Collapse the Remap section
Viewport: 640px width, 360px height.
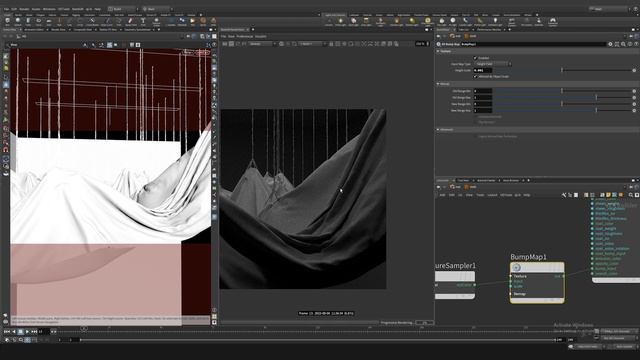[x=438, y=84]
